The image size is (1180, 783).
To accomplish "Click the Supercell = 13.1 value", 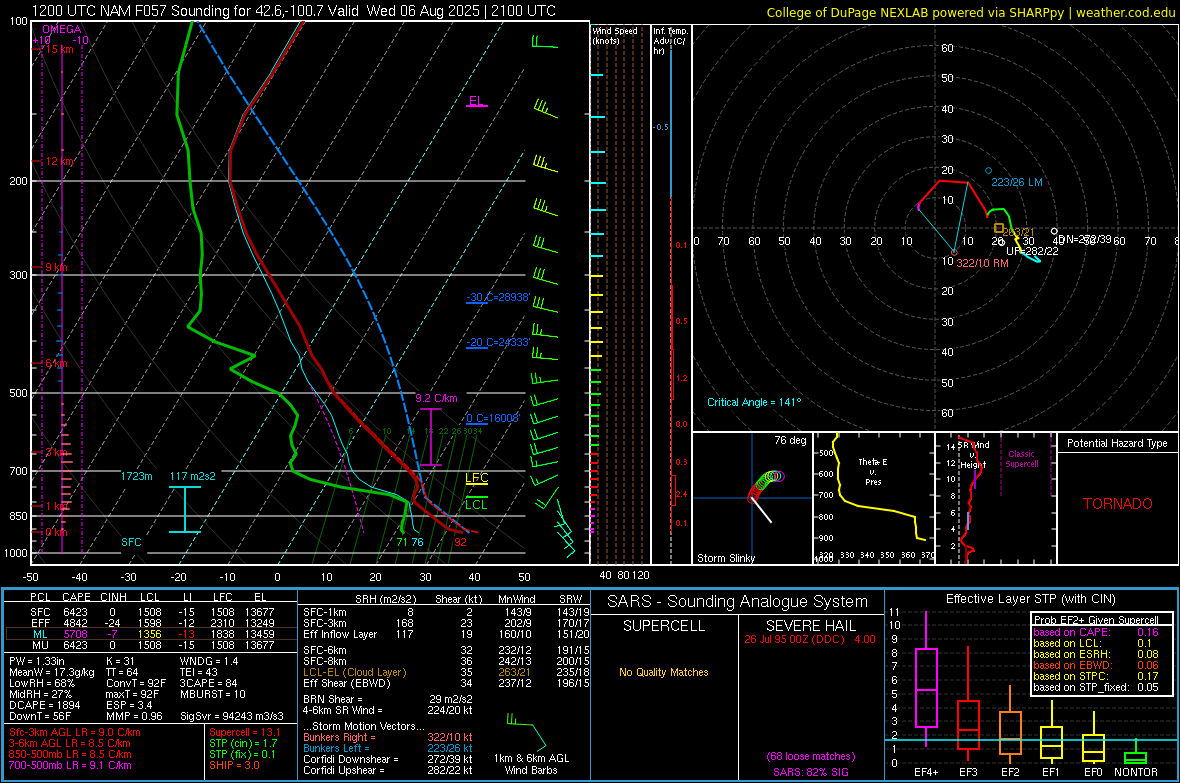I will click(x=245, y=732).
